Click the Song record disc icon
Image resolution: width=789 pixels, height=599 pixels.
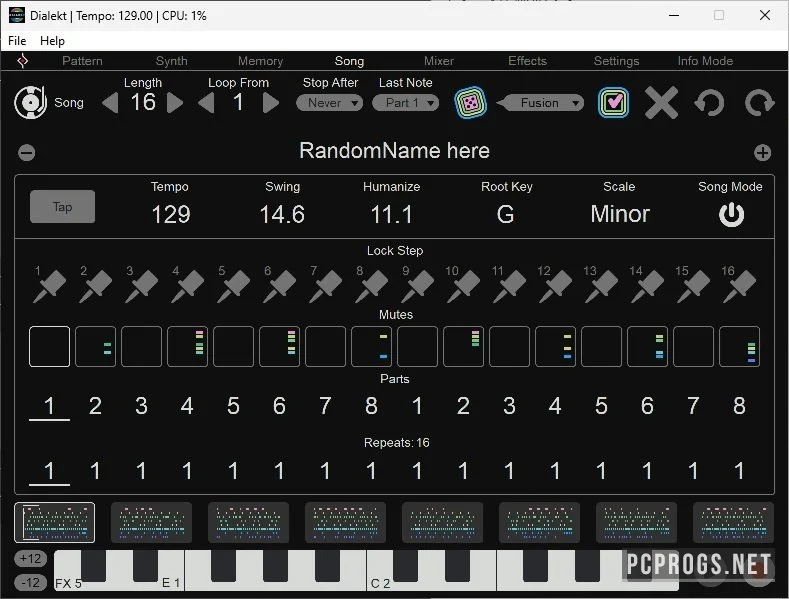click(x=30, y=102)
